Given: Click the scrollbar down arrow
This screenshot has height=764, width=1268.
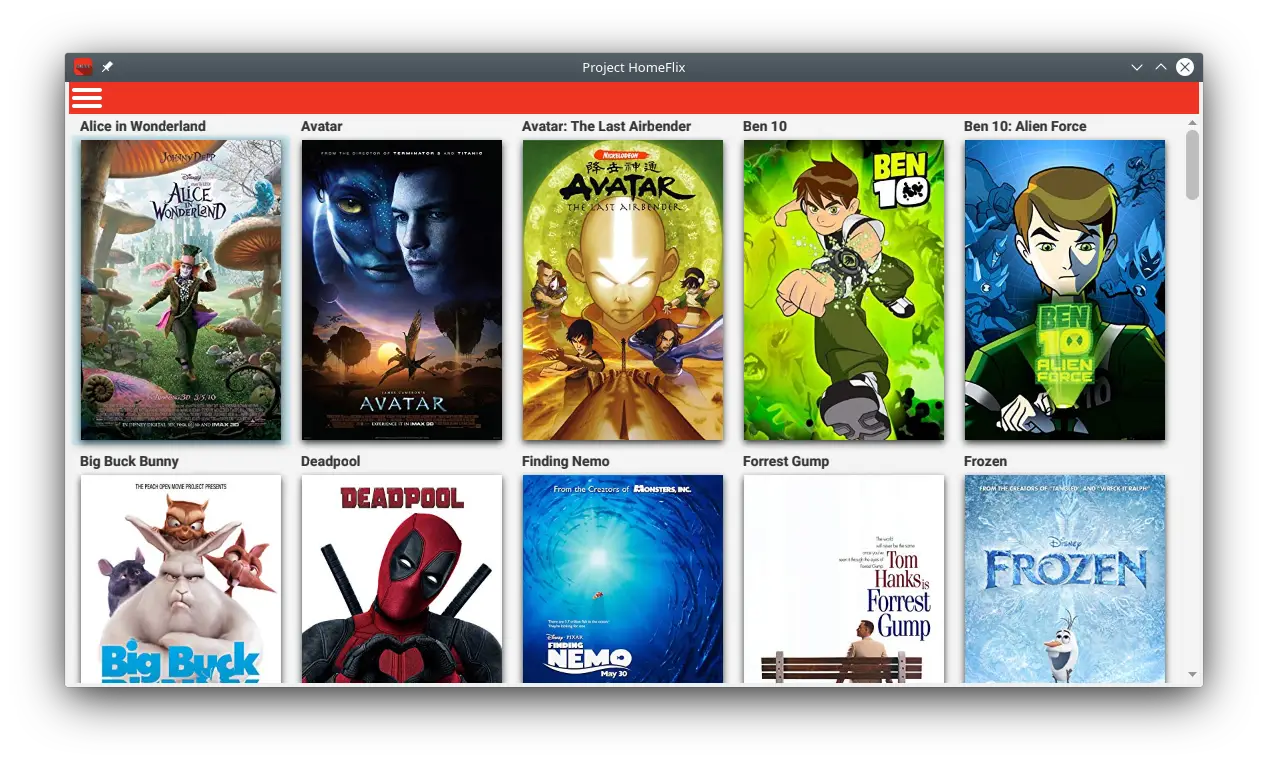Looking at the screenshot, I should tap(1192, 676).
